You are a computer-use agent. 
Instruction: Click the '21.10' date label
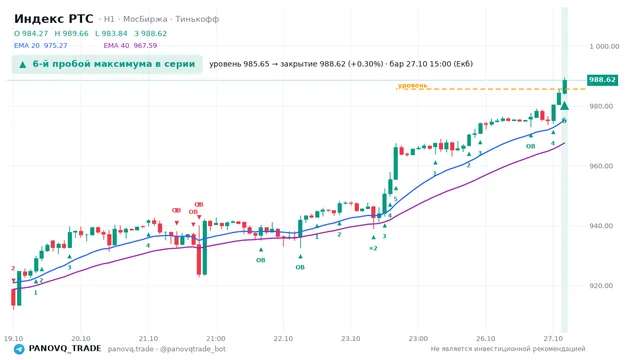click(x=148, y=338)
